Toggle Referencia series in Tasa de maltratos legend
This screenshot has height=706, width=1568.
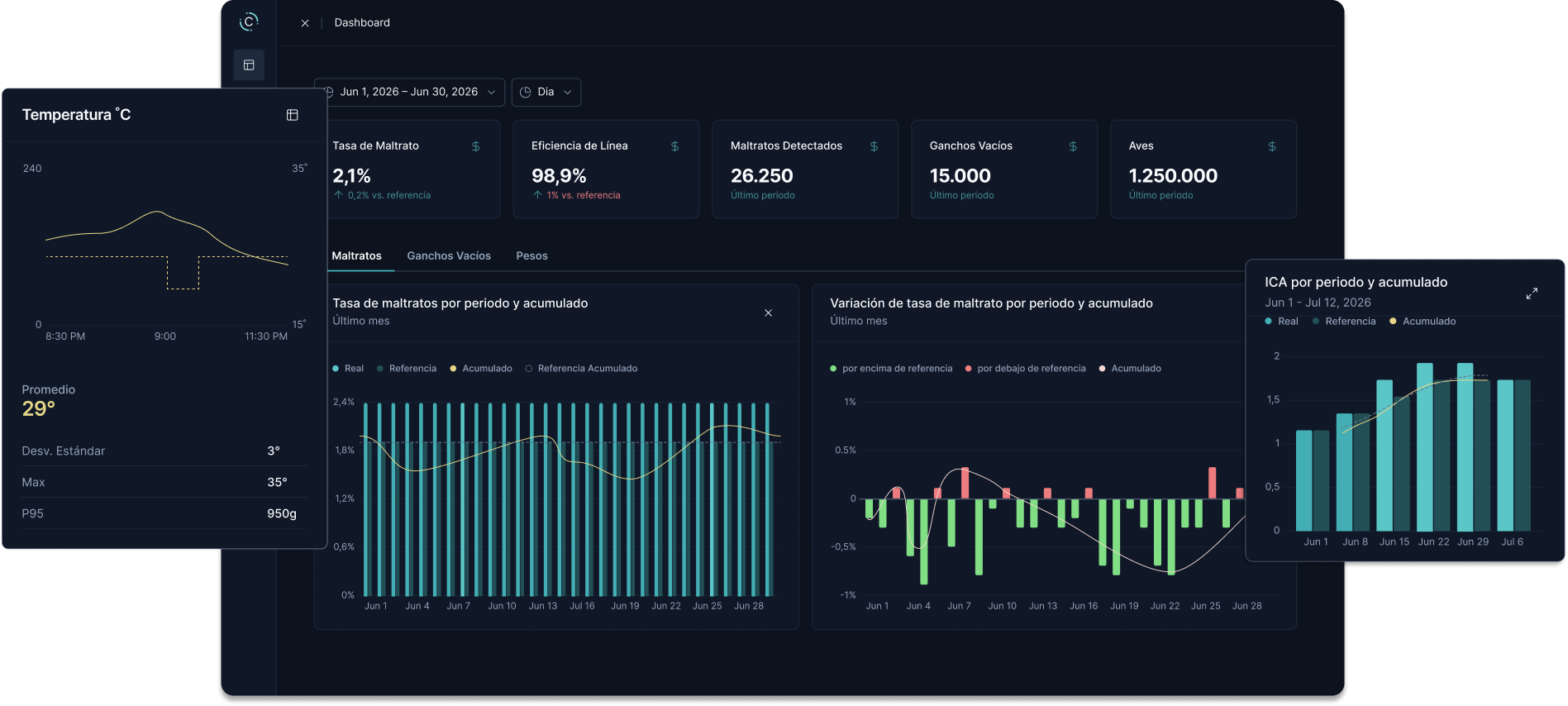[407, 369]
